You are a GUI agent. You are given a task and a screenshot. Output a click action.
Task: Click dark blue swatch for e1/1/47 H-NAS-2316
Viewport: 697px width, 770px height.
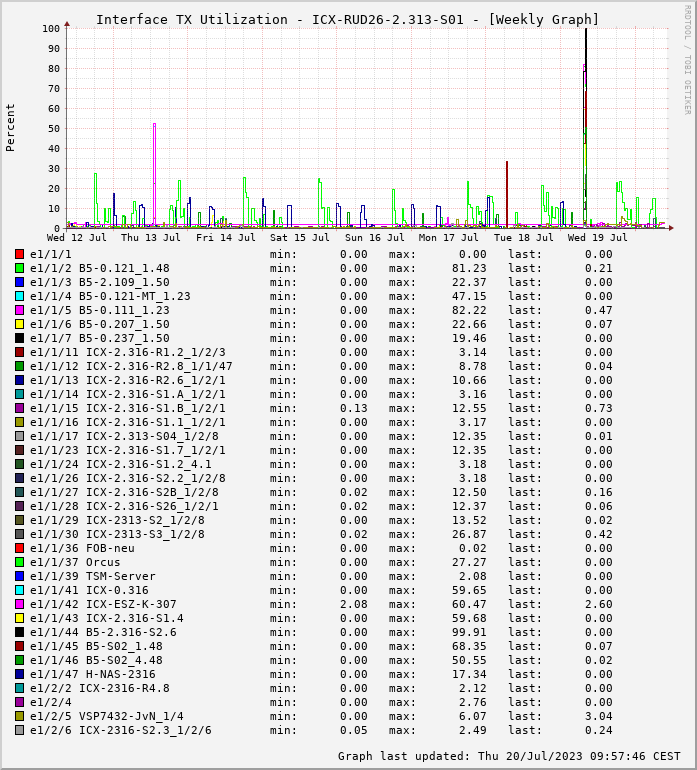(19, 674)
